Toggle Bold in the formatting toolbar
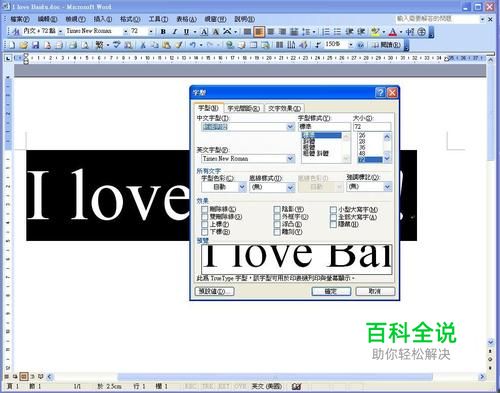The image size is (500, 393). pyautogui.click(x=163, y=32)
